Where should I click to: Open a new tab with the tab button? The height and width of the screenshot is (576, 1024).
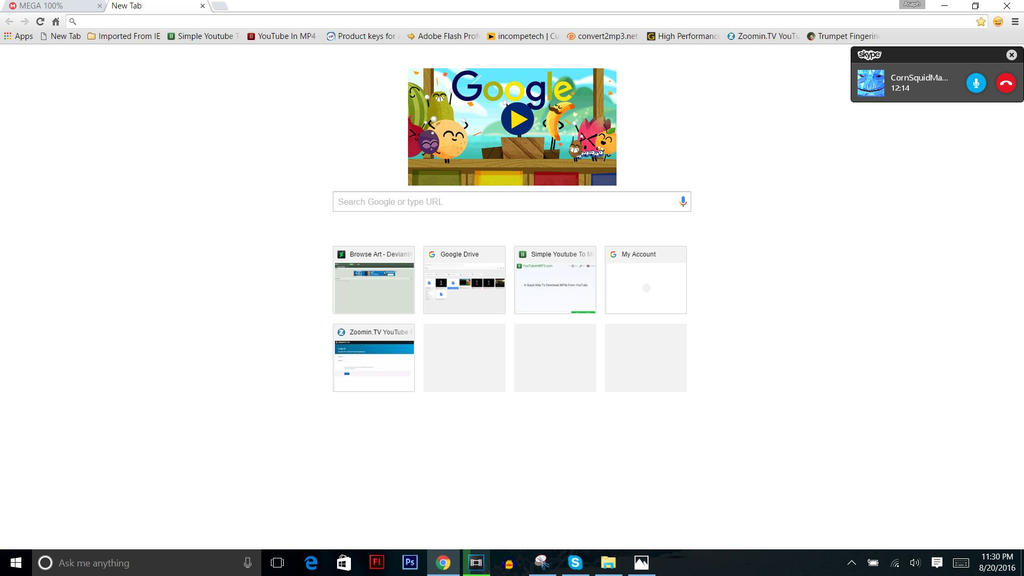click(x=219, y=6)
